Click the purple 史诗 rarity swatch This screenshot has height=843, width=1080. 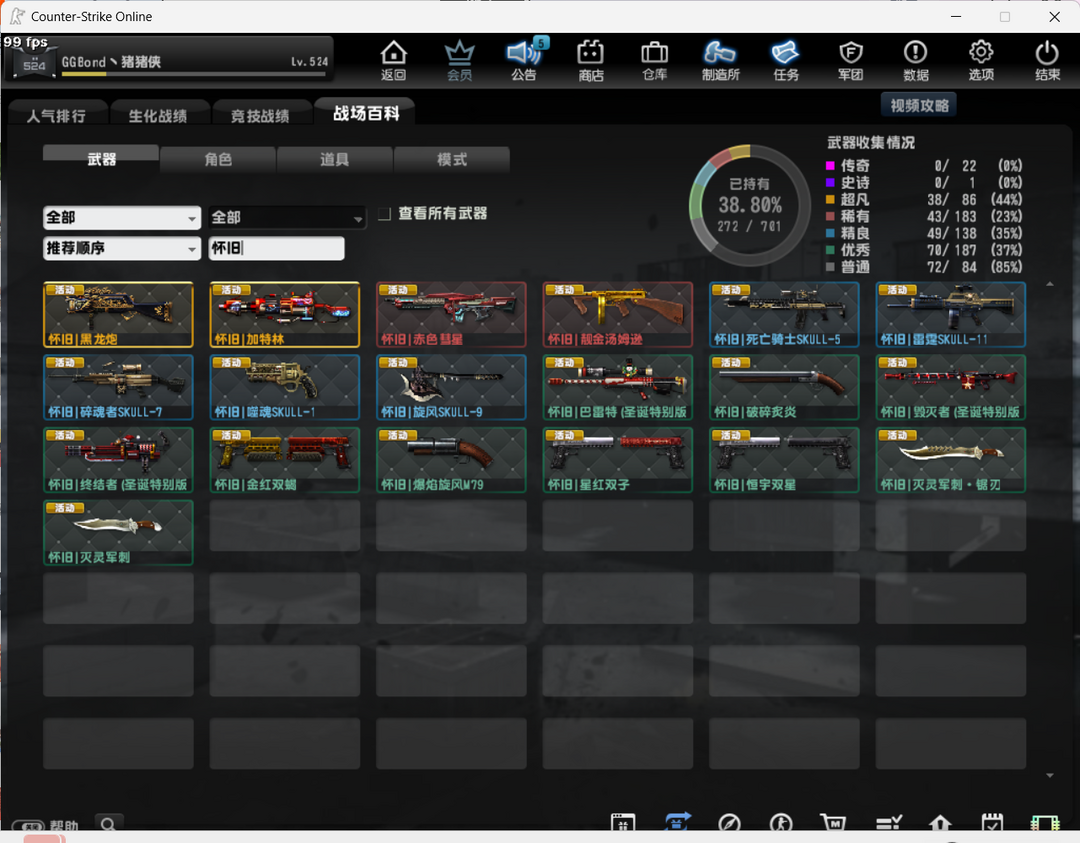(x=830, y=183)
